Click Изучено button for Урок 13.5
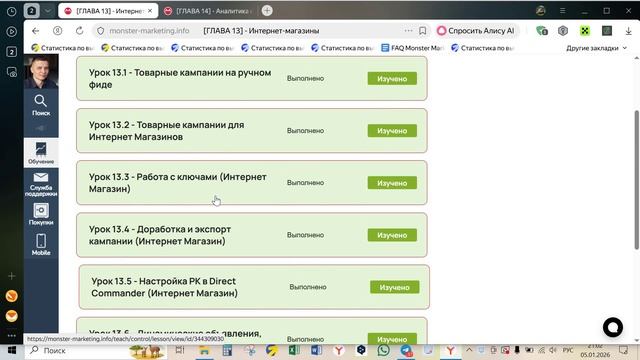 tap(394, 287)
